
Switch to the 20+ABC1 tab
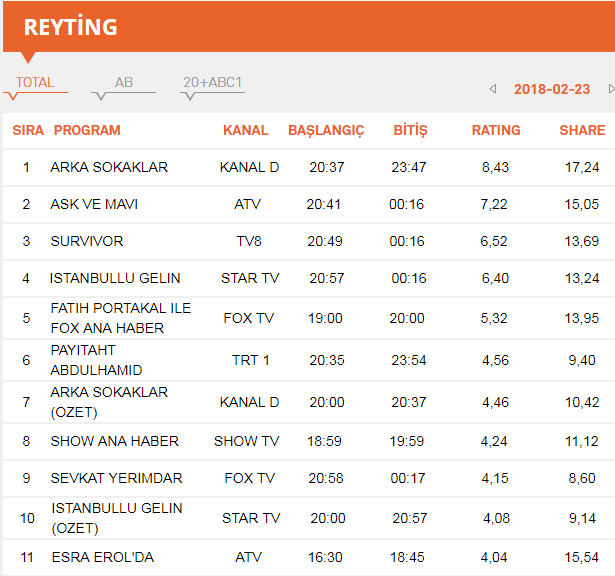pos(212,83)
